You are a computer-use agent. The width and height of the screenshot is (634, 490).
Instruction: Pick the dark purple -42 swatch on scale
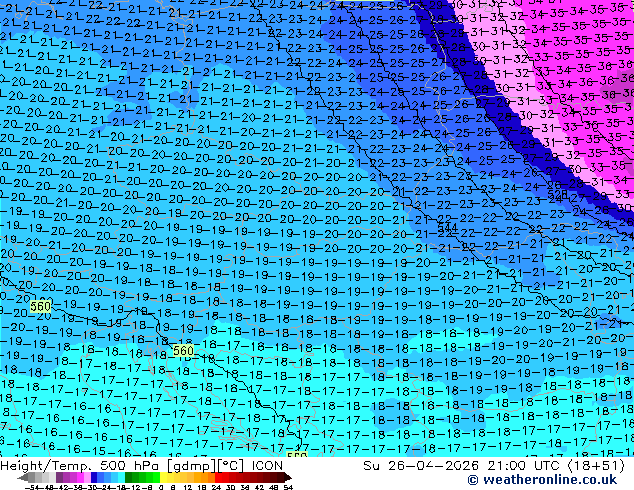click(x=59, y=478)
